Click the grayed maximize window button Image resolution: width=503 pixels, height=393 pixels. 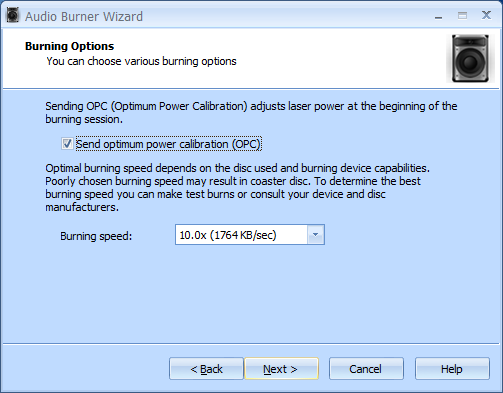coord(462,16)
